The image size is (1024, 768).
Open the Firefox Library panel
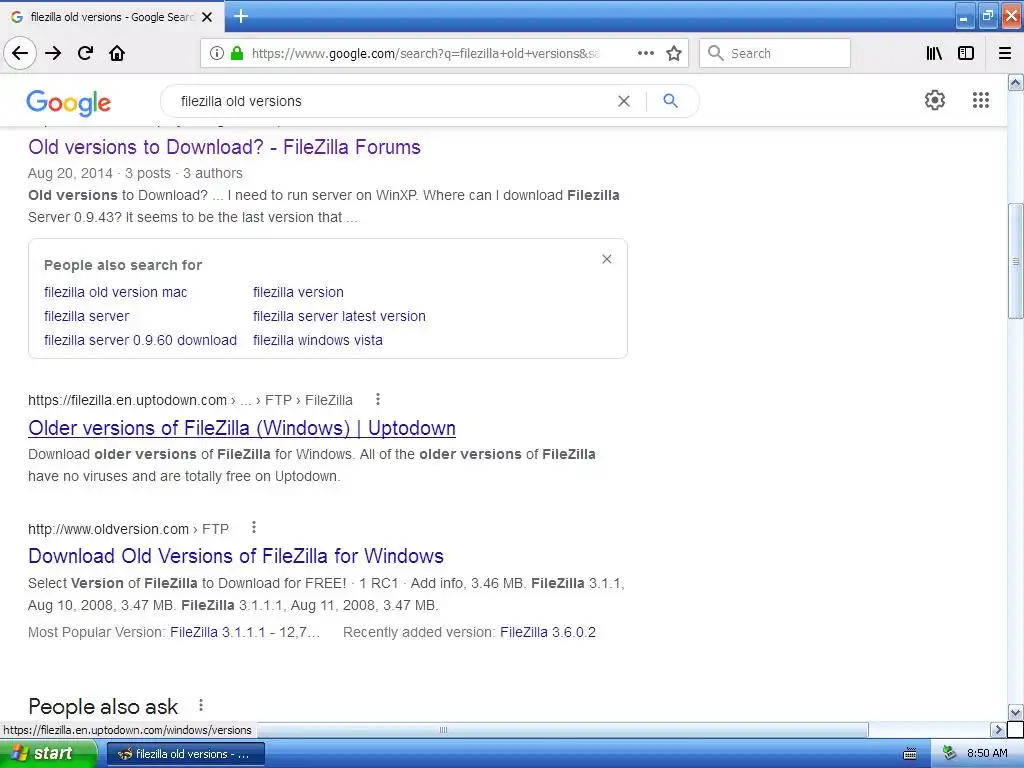(935, 54)
